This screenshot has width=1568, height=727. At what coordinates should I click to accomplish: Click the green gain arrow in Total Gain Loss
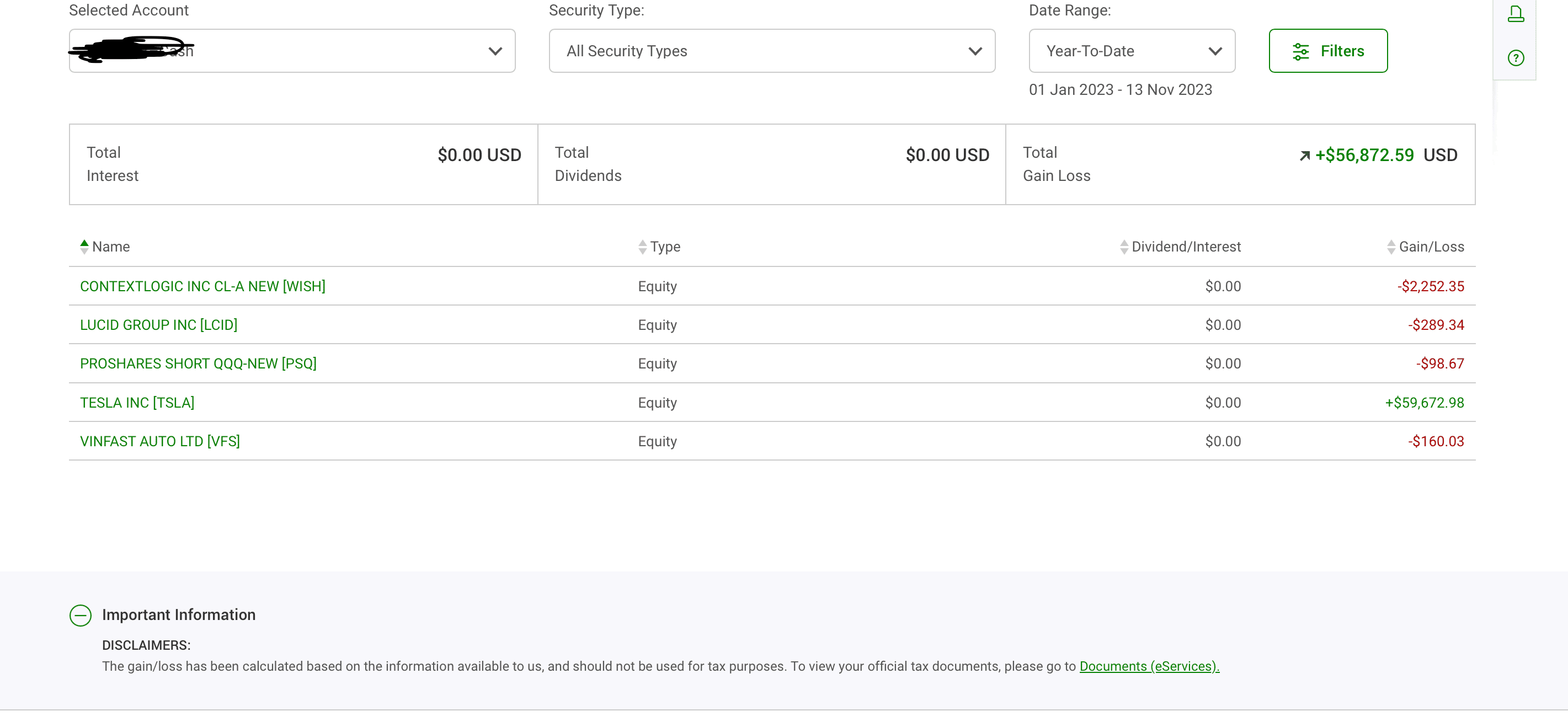coord(1304,156)
